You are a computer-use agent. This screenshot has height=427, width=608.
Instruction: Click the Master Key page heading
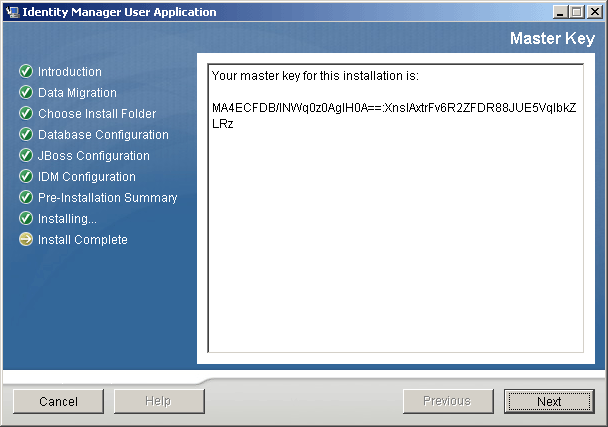pos(552,38)
